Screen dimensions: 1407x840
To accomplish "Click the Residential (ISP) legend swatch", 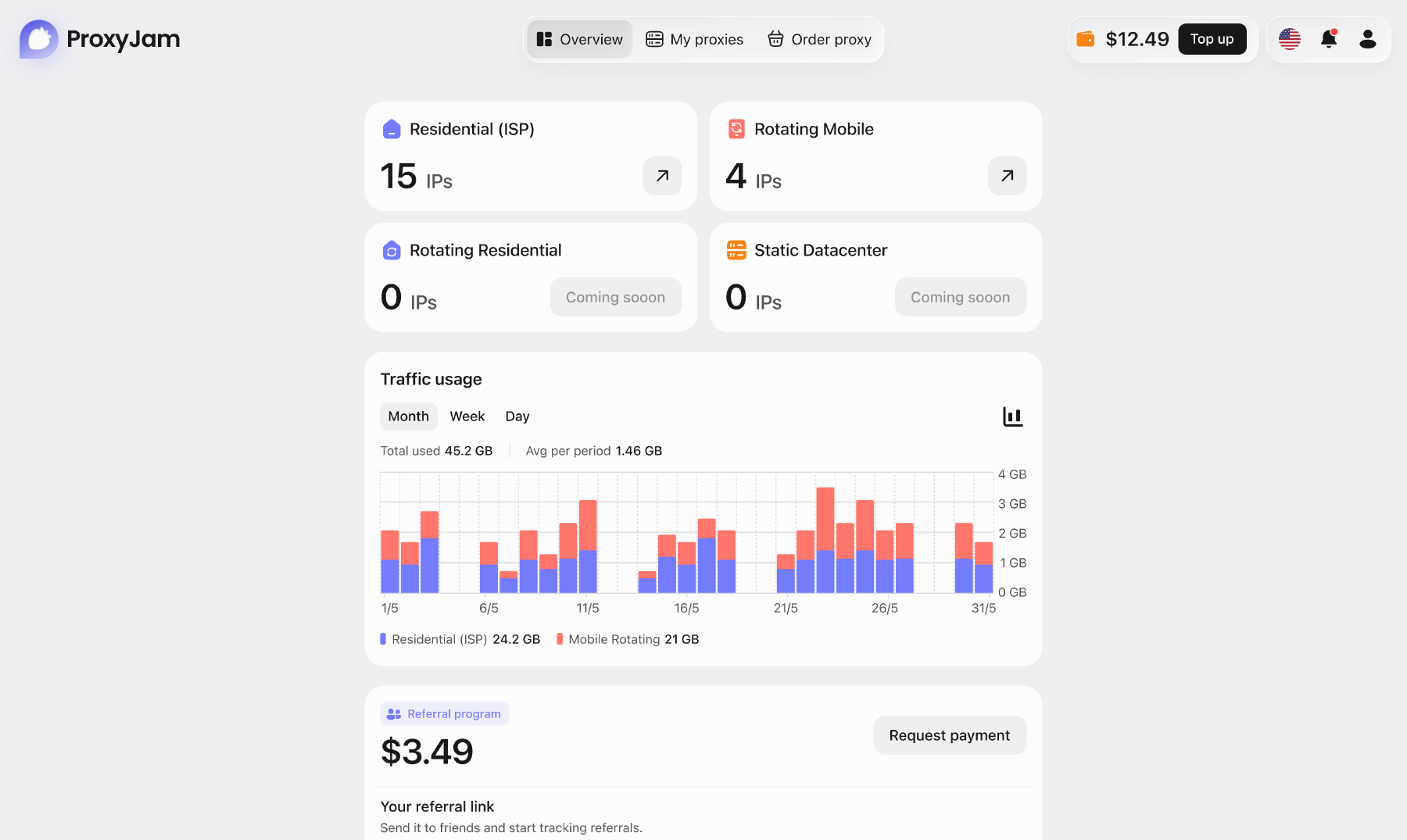I will pos(383,639).
